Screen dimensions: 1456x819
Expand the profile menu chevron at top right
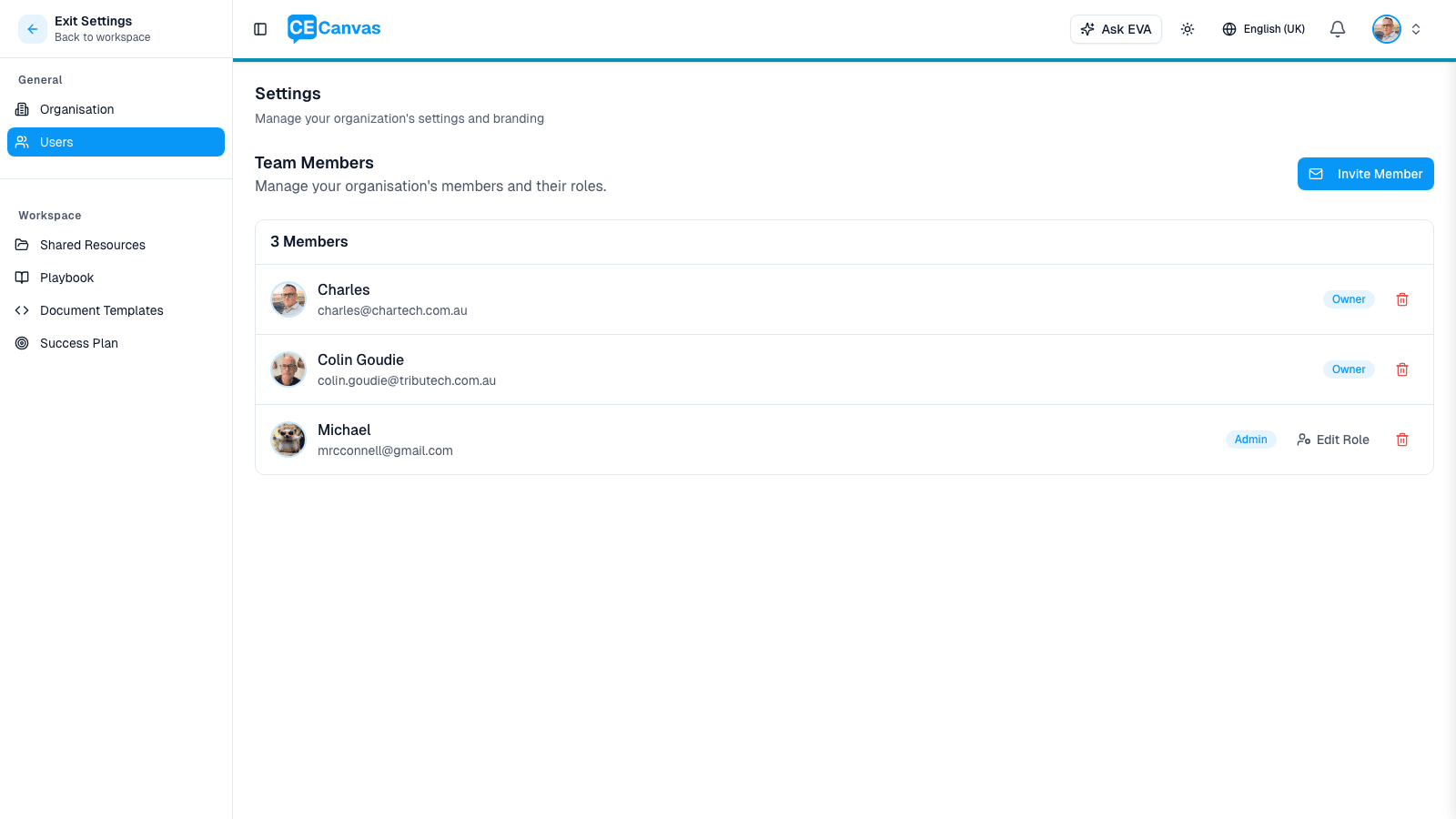[1416, 28]
